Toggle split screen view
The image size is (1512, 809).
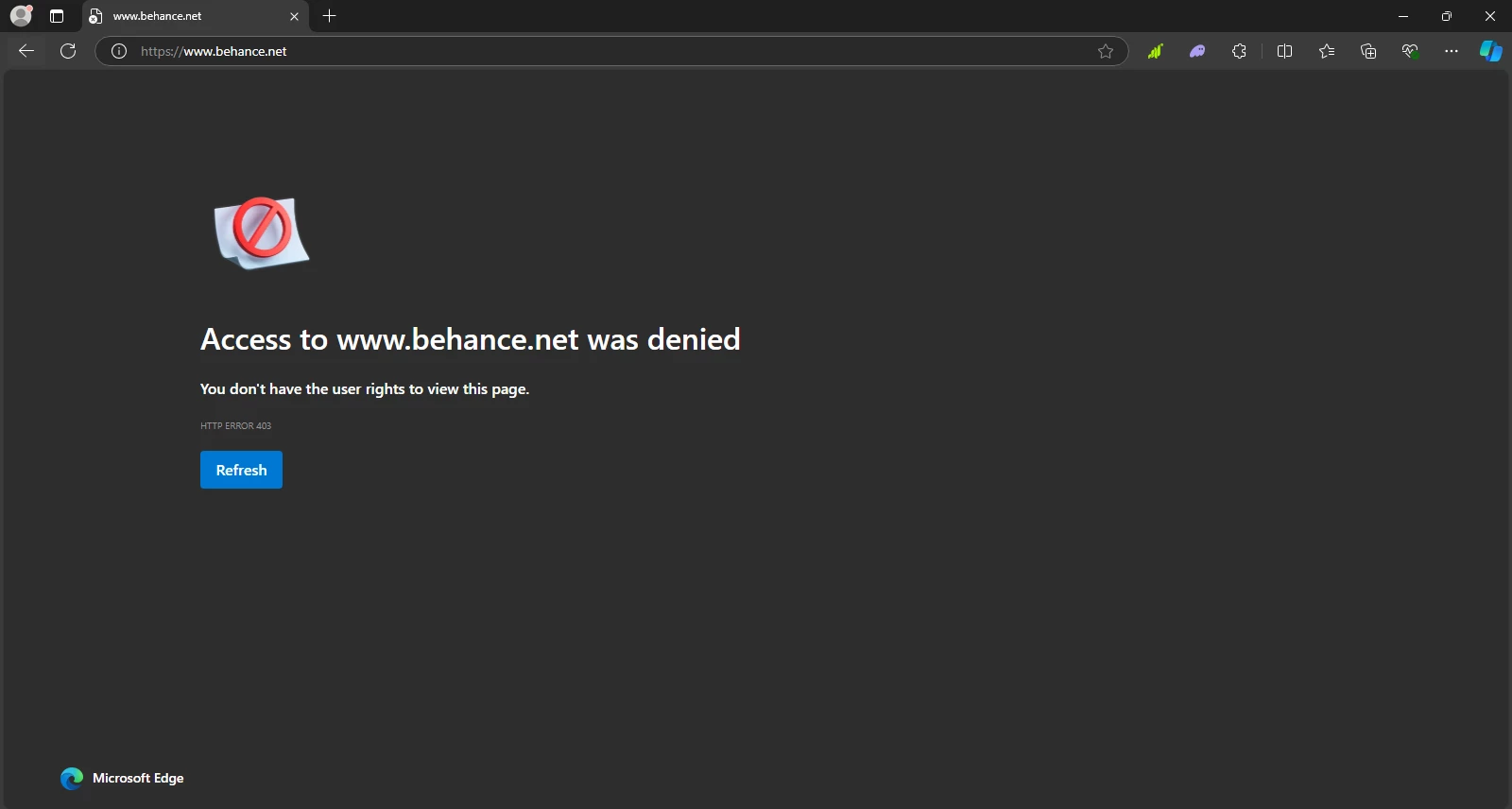point(1284,51)
